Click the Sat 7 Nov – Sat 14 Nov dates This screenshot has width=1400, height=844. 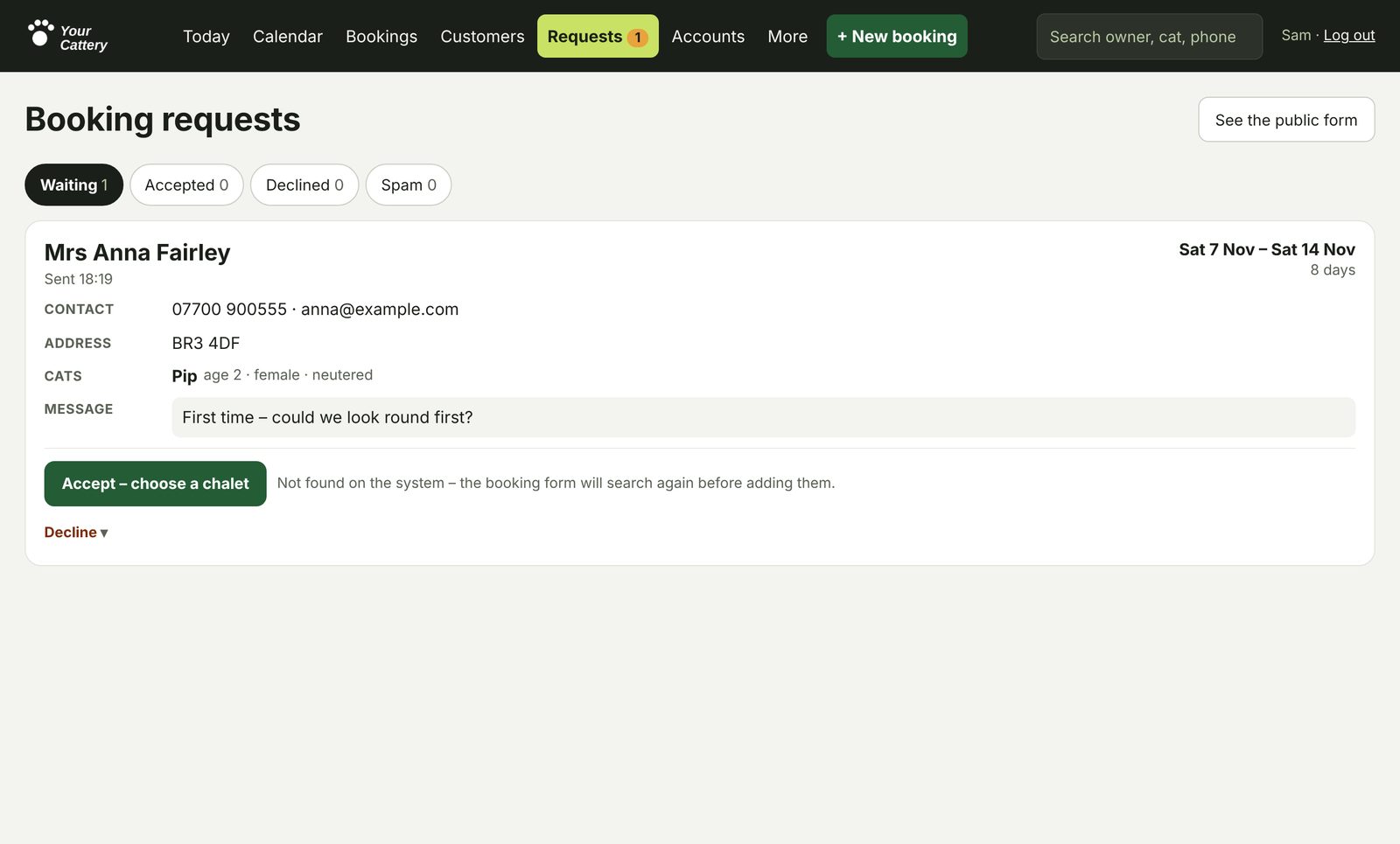pyautogui.click(x=1267, y=249)
